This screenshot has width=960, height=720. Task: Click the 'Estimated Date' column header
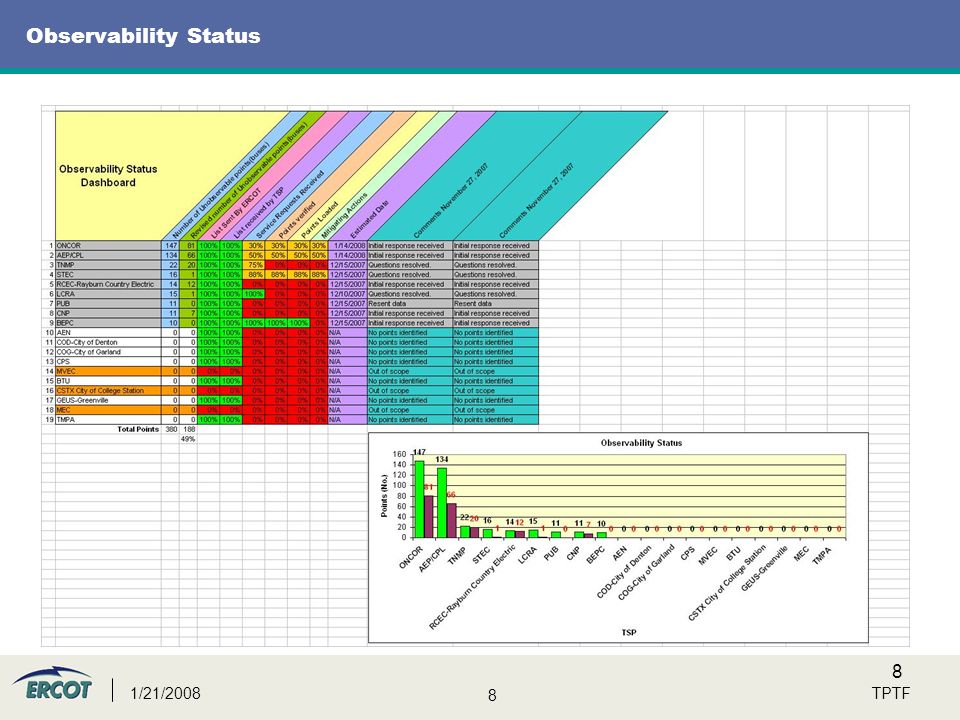tap(369, 220)
